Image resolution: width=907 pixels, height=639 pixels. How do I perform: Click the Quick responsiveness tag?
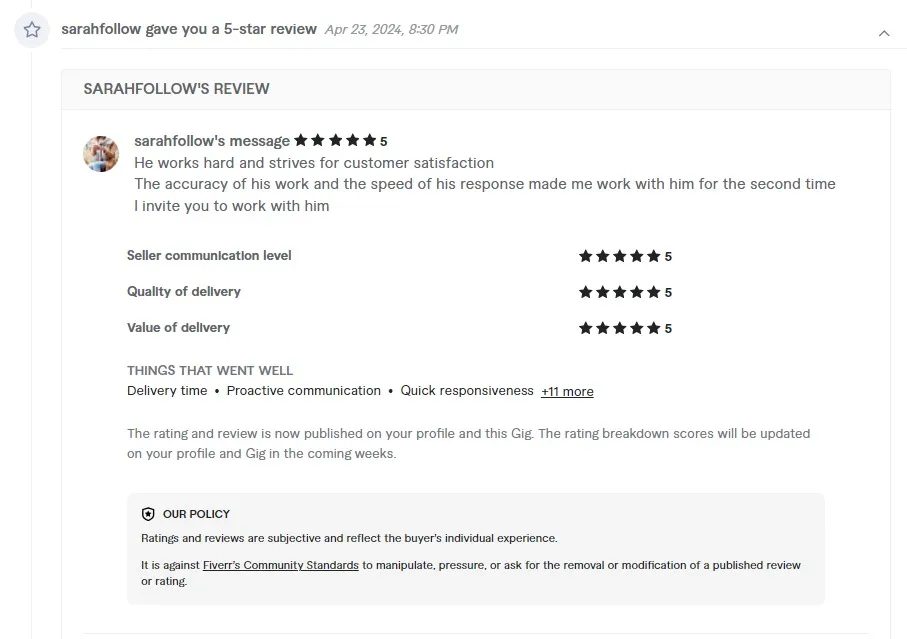coord(465,391)
